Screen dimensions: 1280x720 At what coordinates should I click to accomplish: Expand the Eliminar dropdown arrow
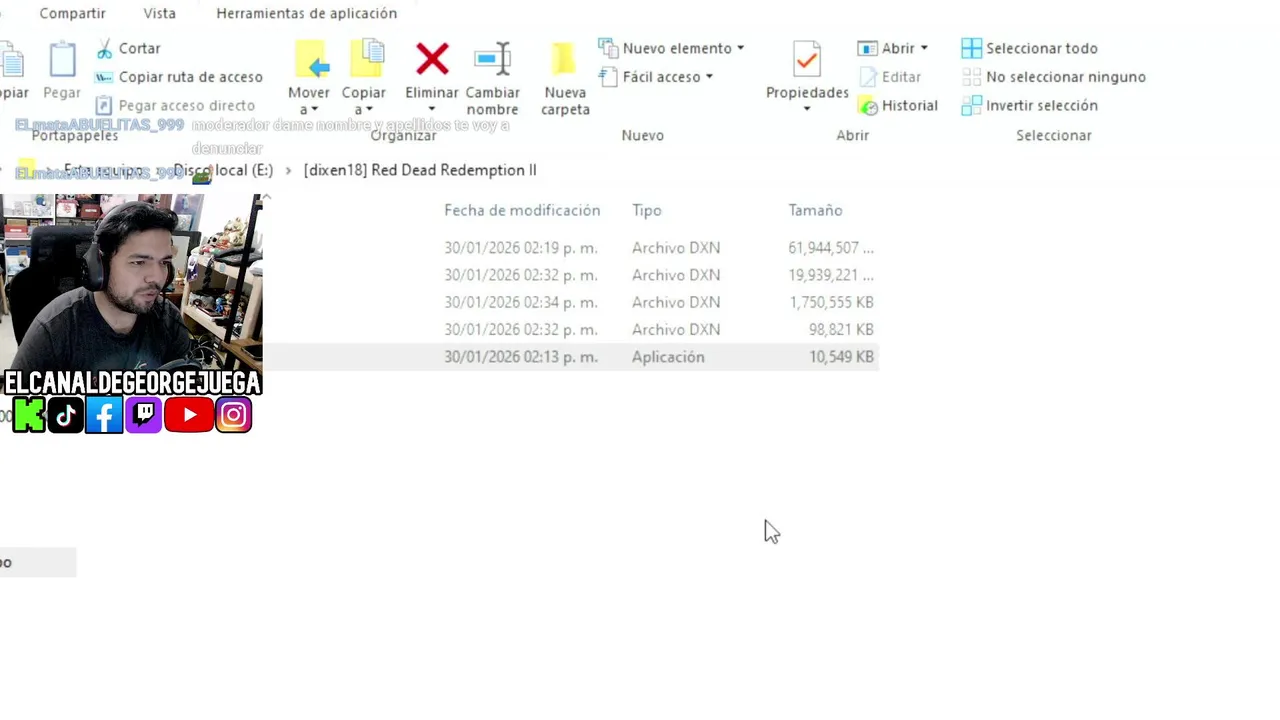(432, 110)
